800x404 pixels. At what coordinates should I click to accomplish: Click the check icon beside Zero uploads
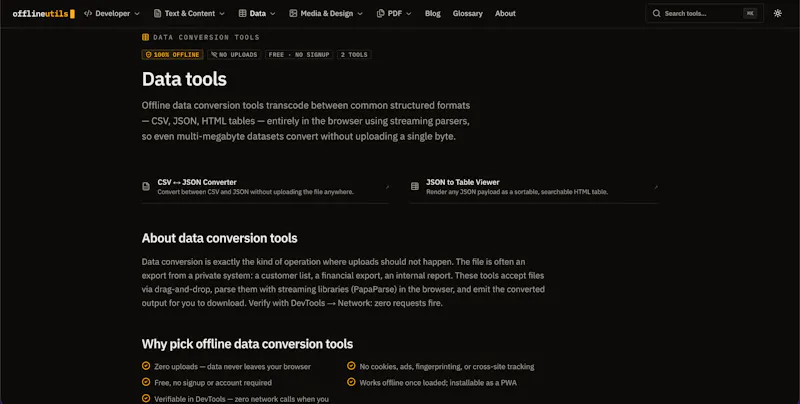tap(146, 366)
